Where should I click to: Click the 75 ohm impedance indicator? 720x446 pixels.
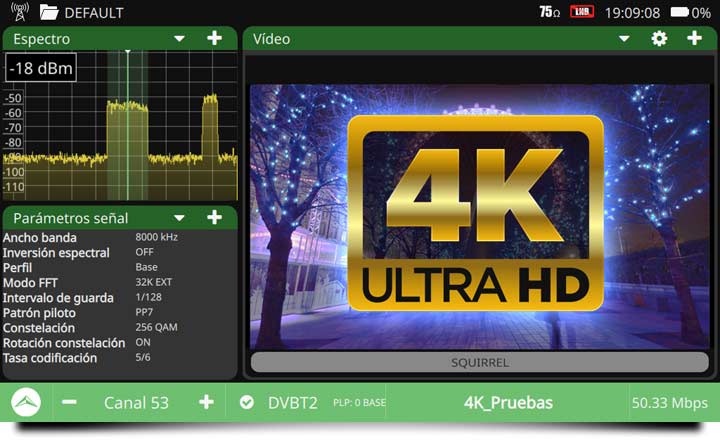click(x=550, y=12)
